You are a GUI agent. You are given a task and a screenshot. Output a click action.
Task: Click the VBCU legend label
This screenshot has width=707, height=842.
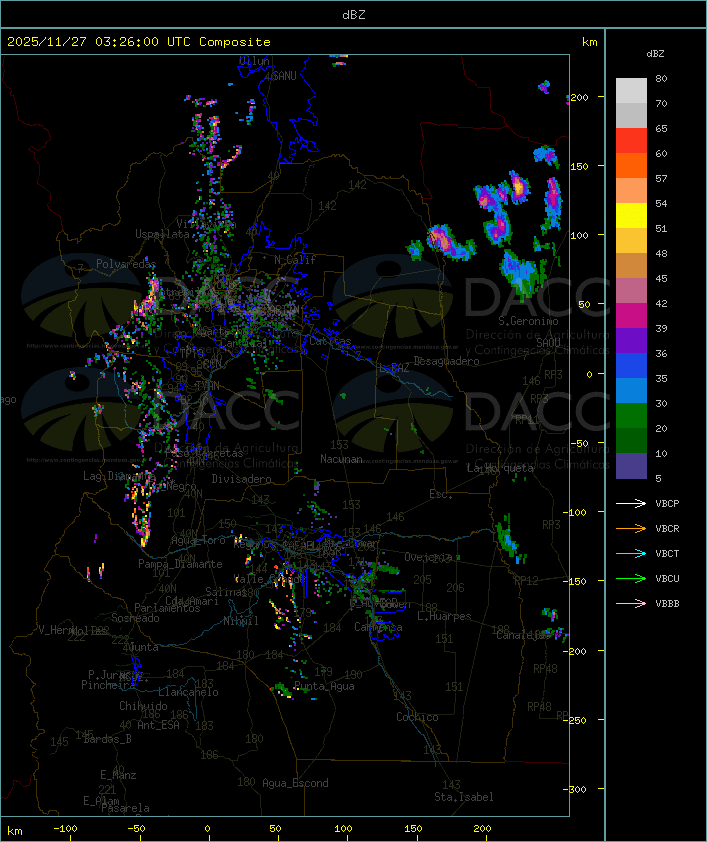pyautogui.click(x=667, y=578)
